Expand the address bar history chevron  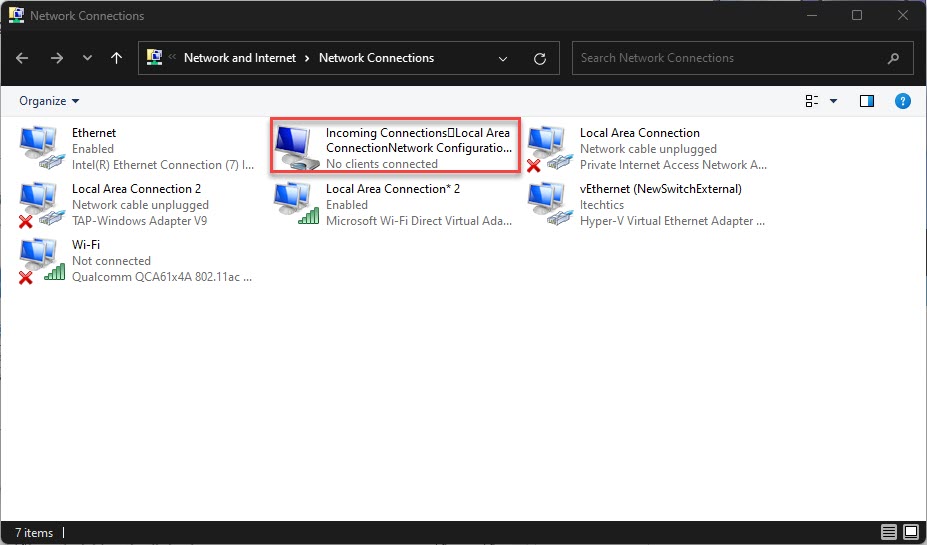[x=503, y=59]
